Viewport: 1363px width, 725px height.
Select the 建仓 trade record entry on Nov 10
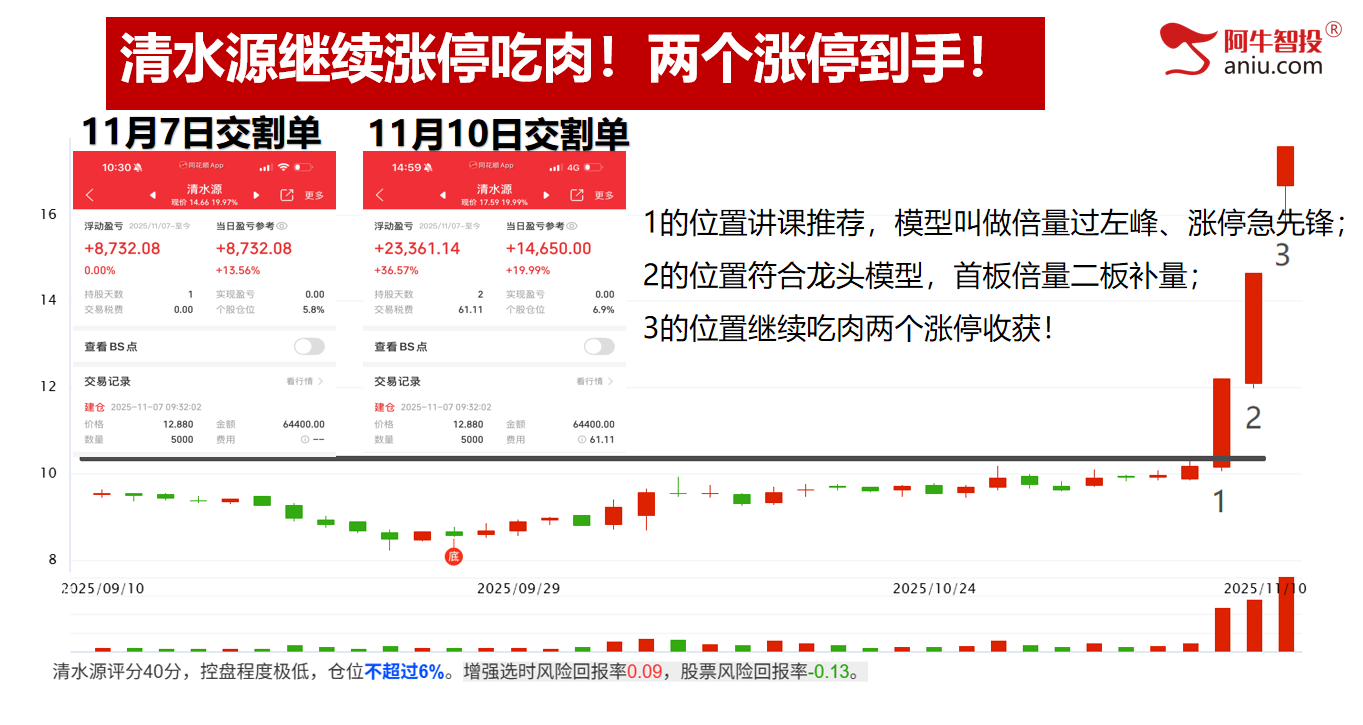384,408
